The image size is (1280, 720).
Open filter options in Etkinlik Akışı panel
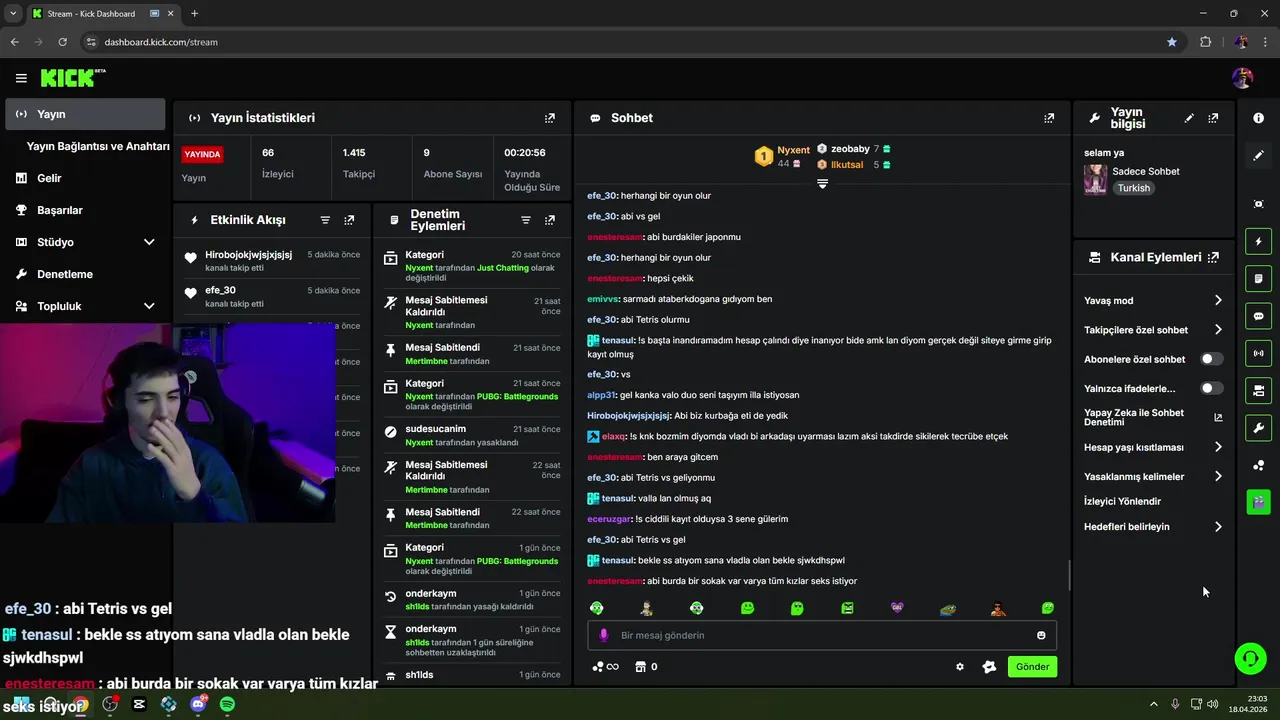[x=325, y=220]
